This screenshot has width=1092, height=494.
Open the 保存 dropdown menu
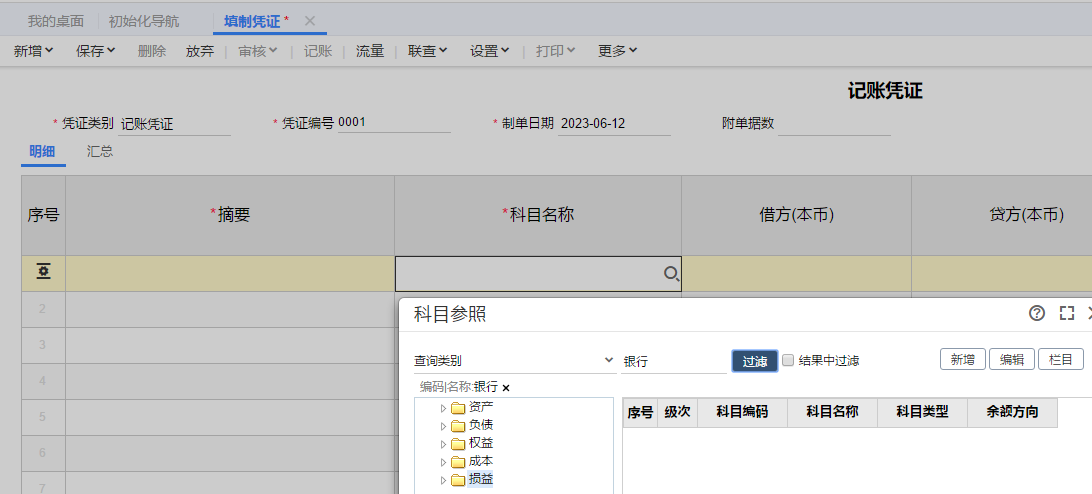[x=96, y=51]
